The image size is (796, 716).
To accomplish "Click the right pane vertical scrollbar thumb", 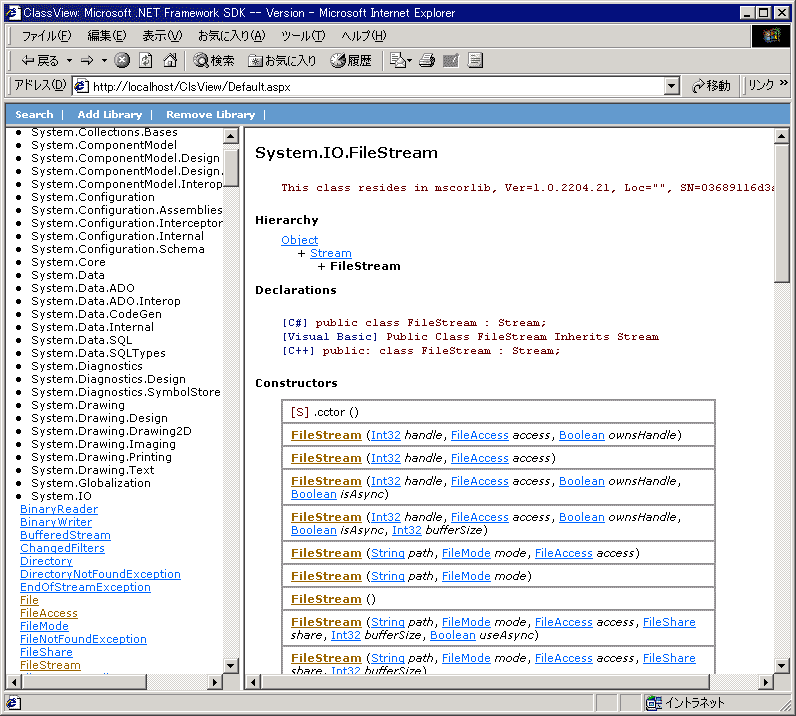I will pos(781,213).
